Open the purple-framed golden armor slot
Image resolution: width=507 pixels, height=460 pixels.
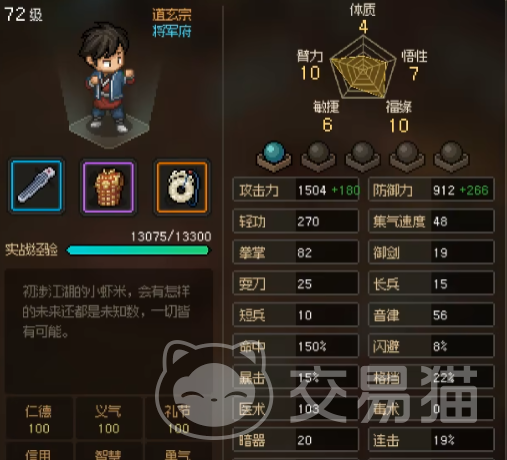108,187
